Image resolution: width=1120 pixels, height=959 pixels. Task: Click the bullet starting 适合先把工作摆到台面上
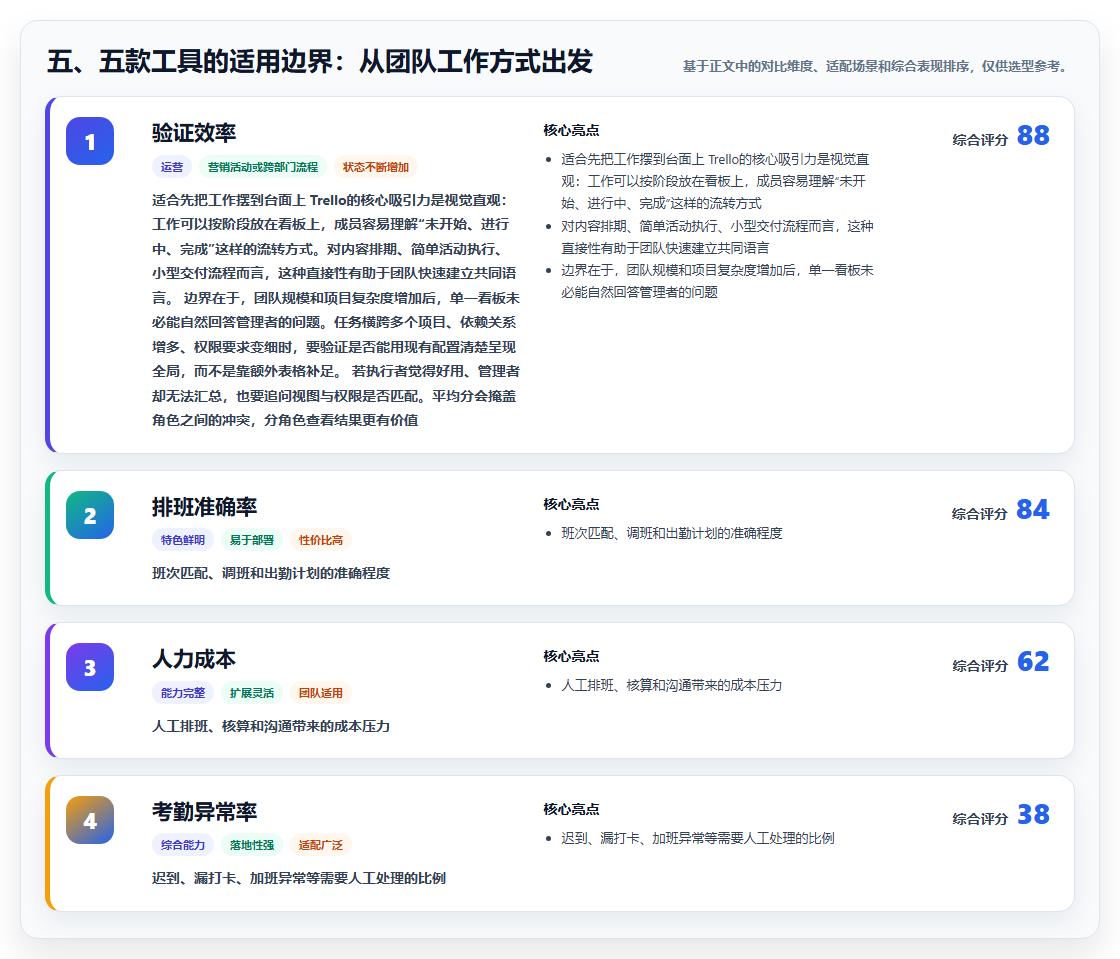click(715, 181)
